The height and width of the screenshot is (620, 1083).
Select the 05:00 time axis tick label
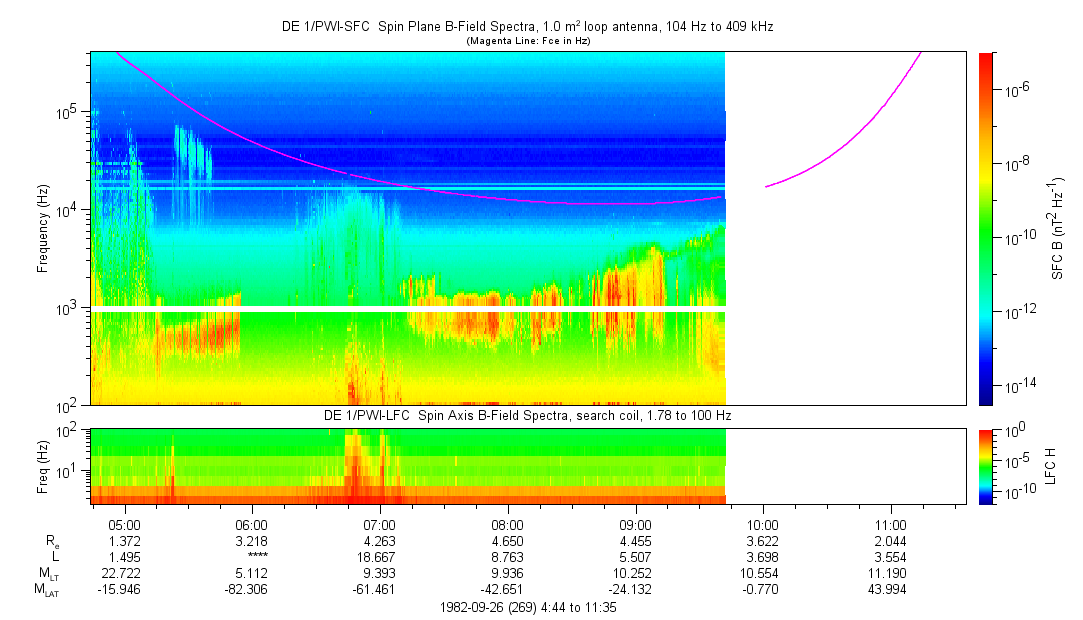pyautogui.click(x=124, y=524)
